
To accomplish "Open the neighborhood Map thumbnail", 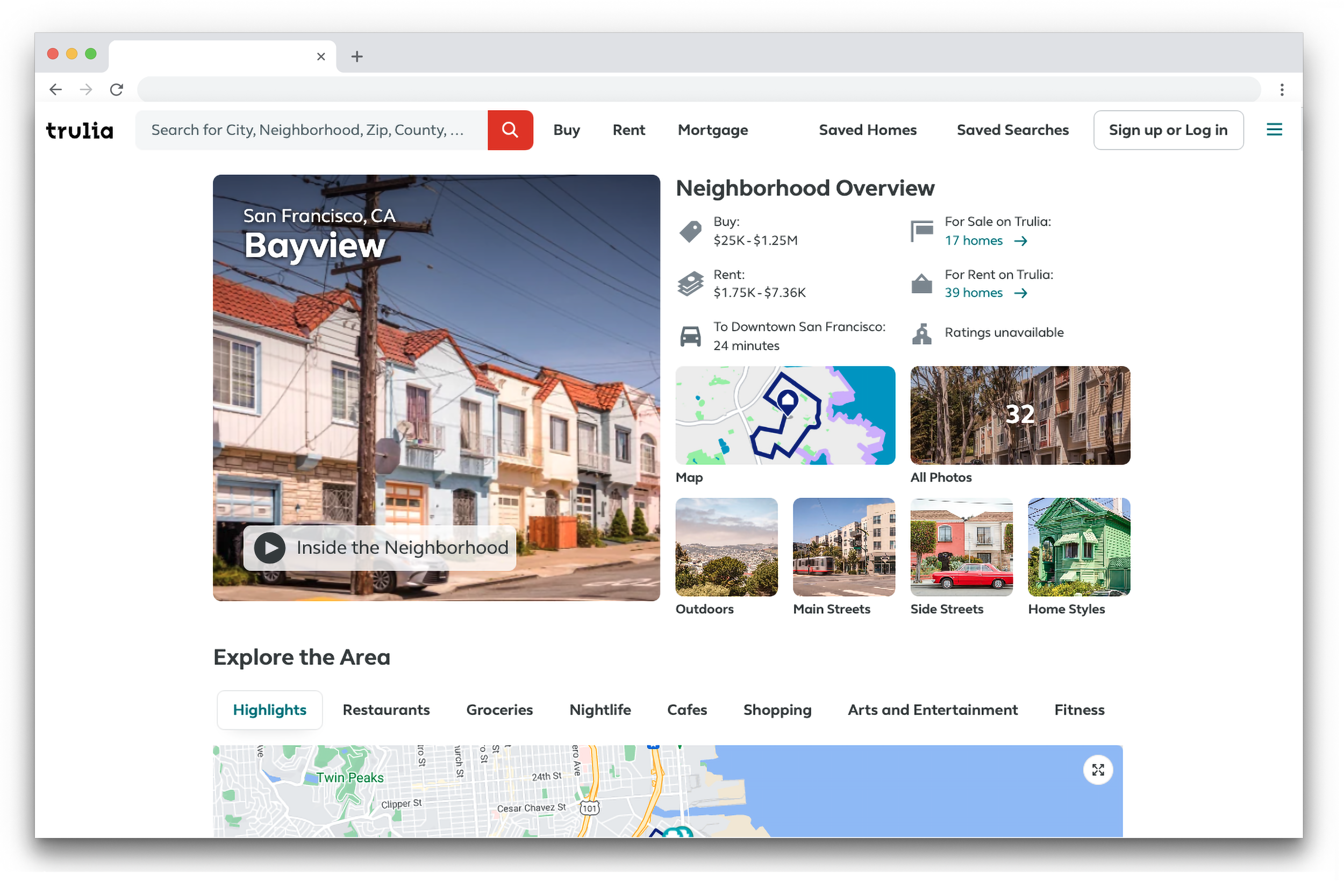I will coord(785,415).
